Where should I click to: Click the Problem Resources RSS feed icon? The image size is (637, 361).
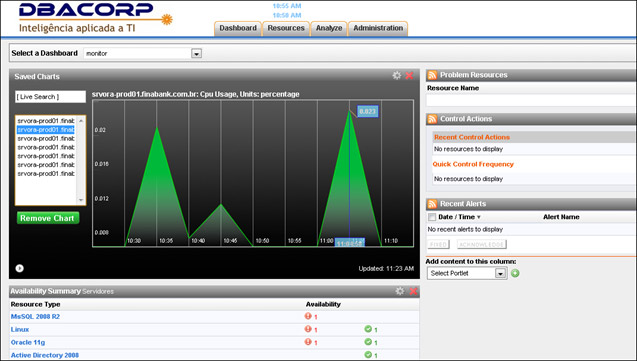[432, 75]
